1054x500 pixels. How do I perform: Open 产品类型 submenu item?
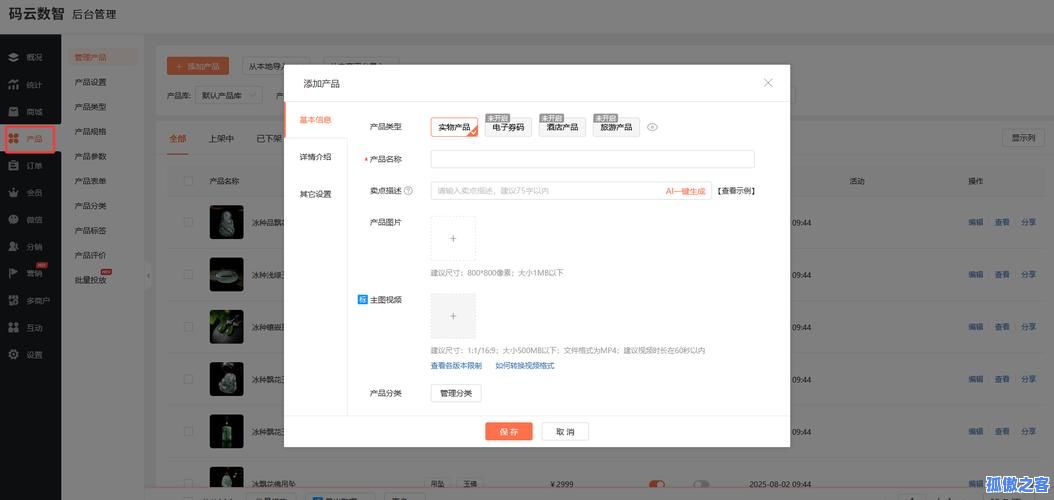91,107
